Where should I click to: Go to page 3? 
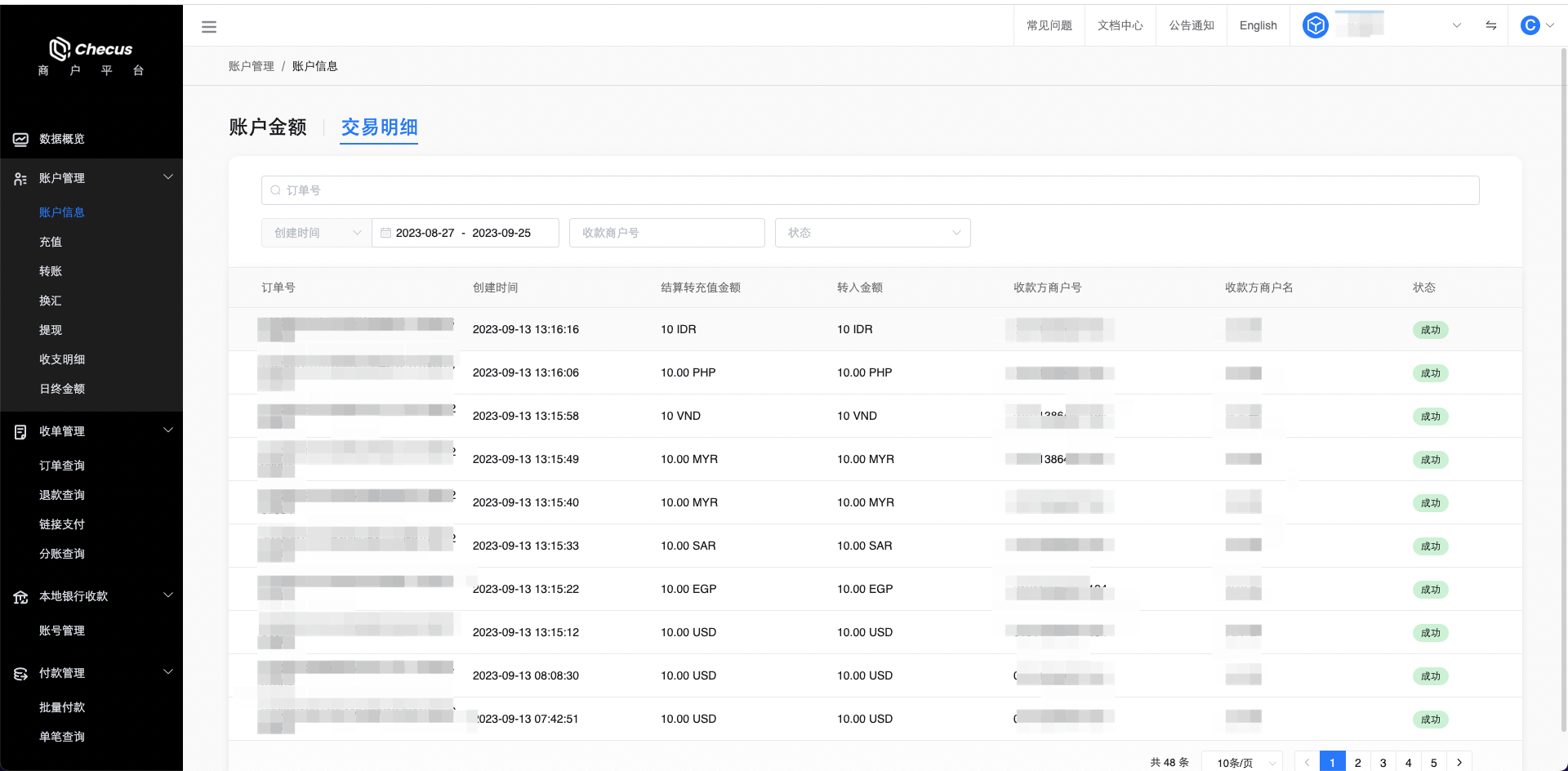click(1383, 763)
